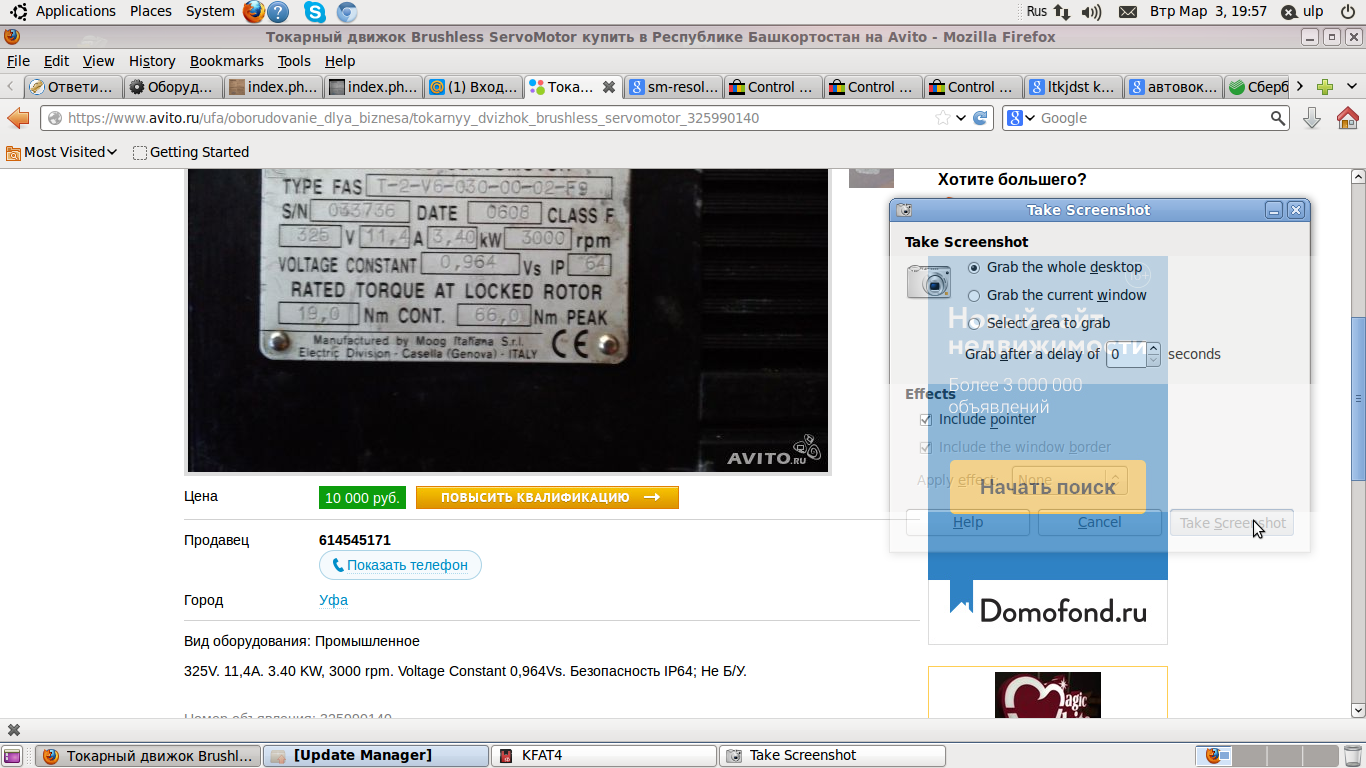Open the Applications menu in the panel
Image resolution: width=1366 pixels, height=768 pixels.
click(76, 12)
